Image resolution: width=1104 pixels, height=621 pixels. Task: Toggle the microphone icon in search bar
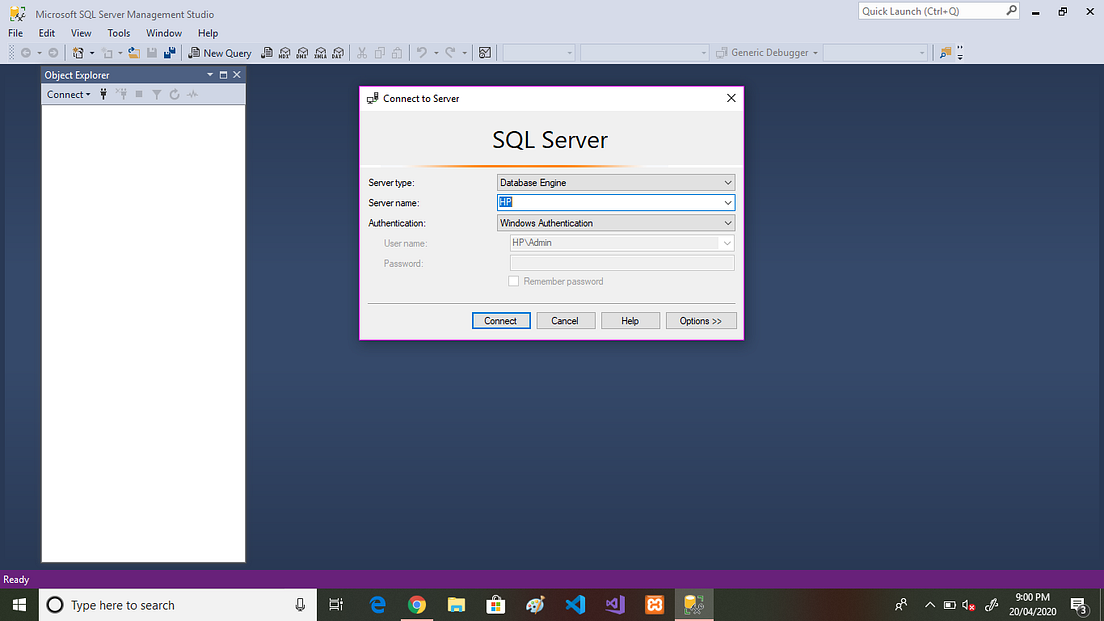tap(300, 604)
